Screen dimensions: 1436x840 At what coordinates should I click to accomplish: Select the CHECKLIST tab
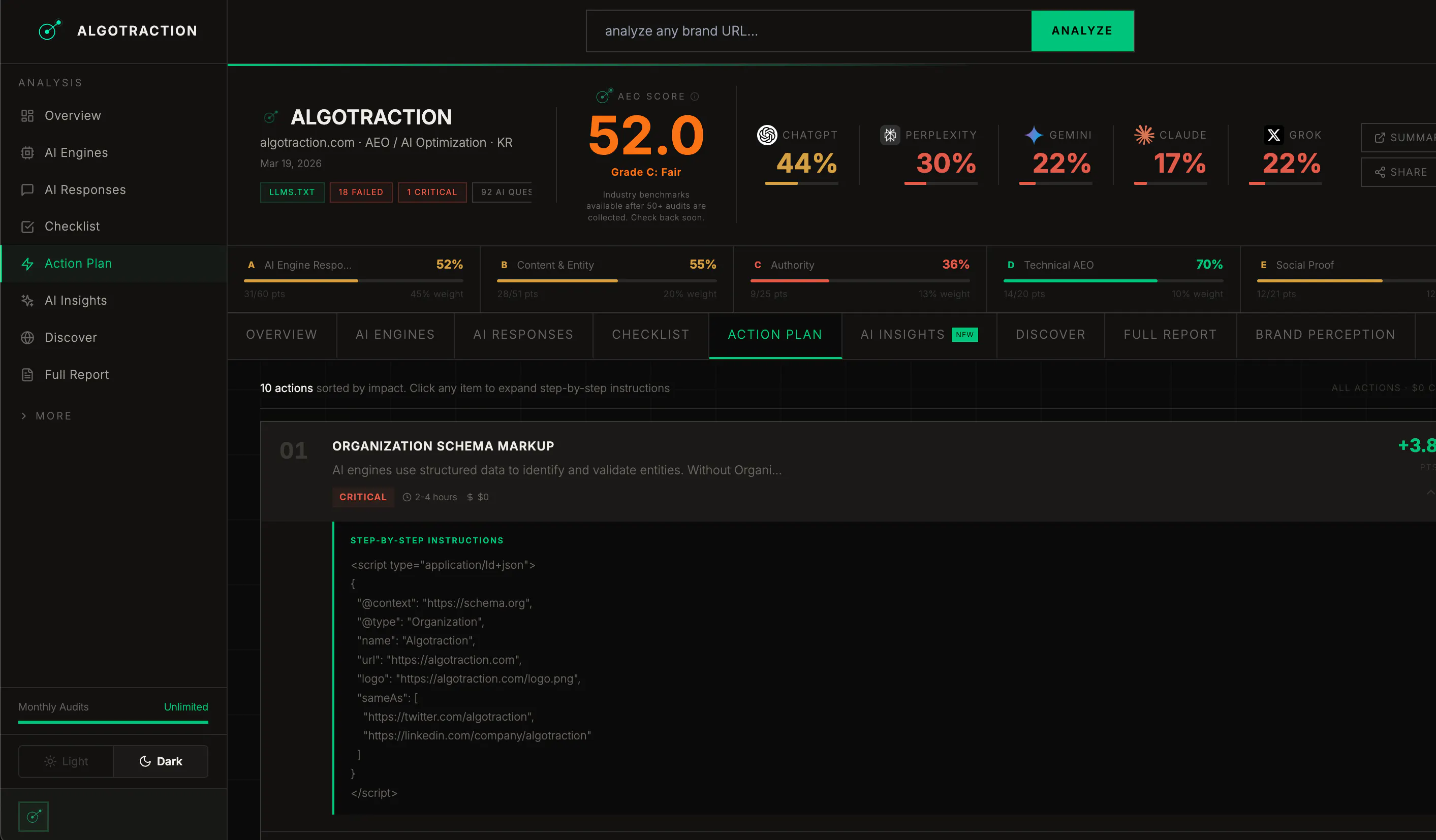651,335
